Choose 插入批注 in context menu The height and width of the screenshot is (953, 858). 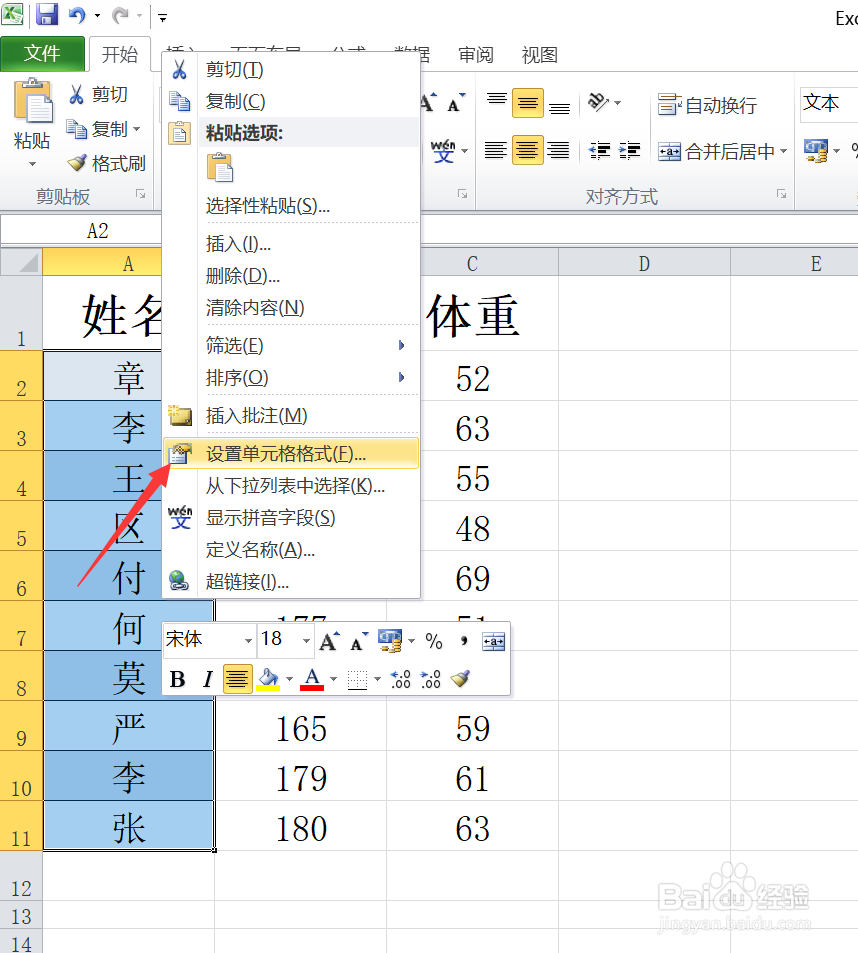(x=292, y=416)
